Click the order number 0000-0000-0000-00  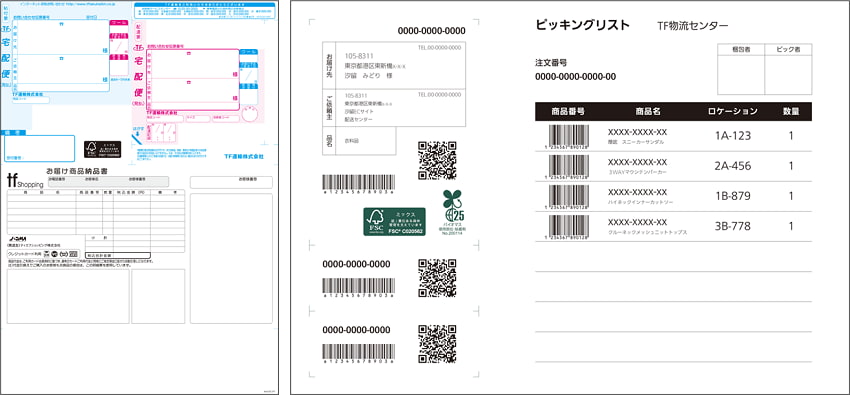tap(575, 76)
